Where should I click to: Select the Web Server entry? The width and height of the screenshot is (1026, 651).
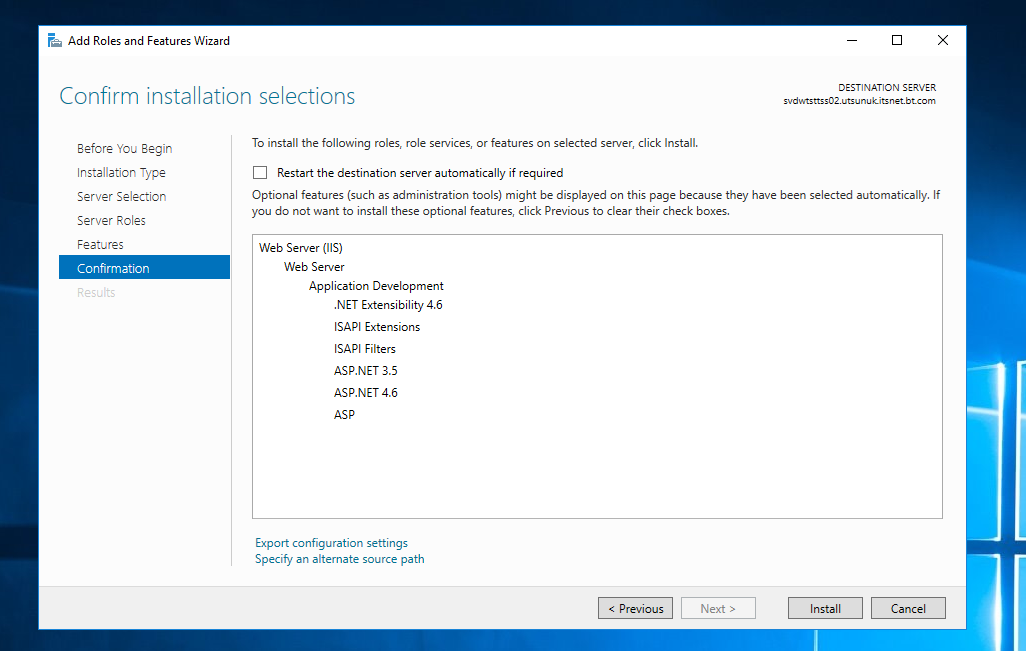pos(314,267)
